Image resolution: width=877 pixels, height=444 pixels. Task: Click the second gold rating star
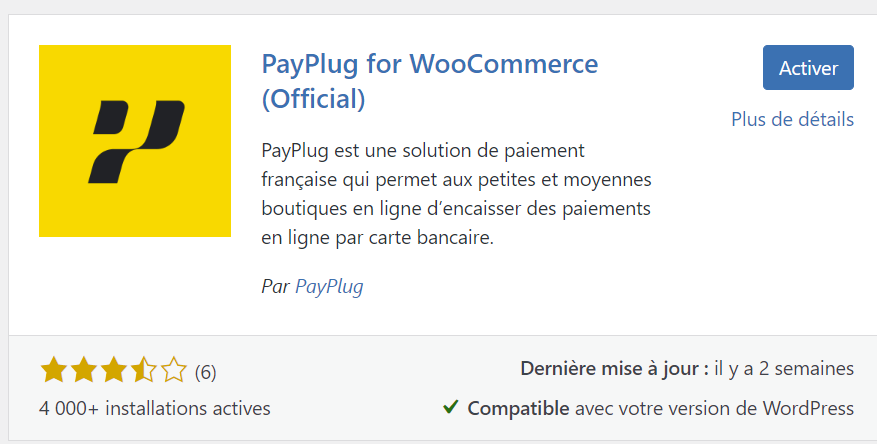(84, 370)
